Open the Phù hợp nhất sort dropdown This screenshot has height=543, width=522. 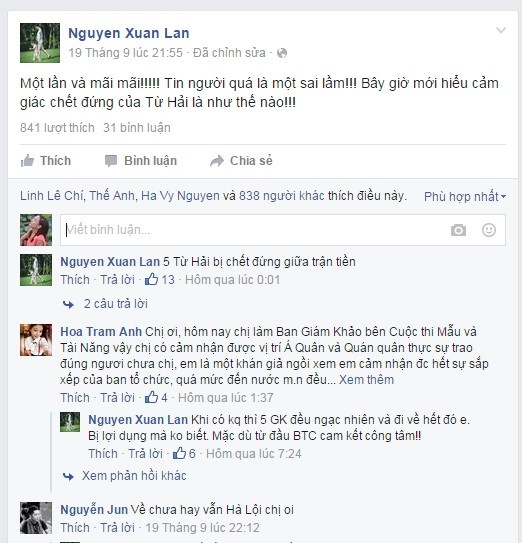click(465, 197)
